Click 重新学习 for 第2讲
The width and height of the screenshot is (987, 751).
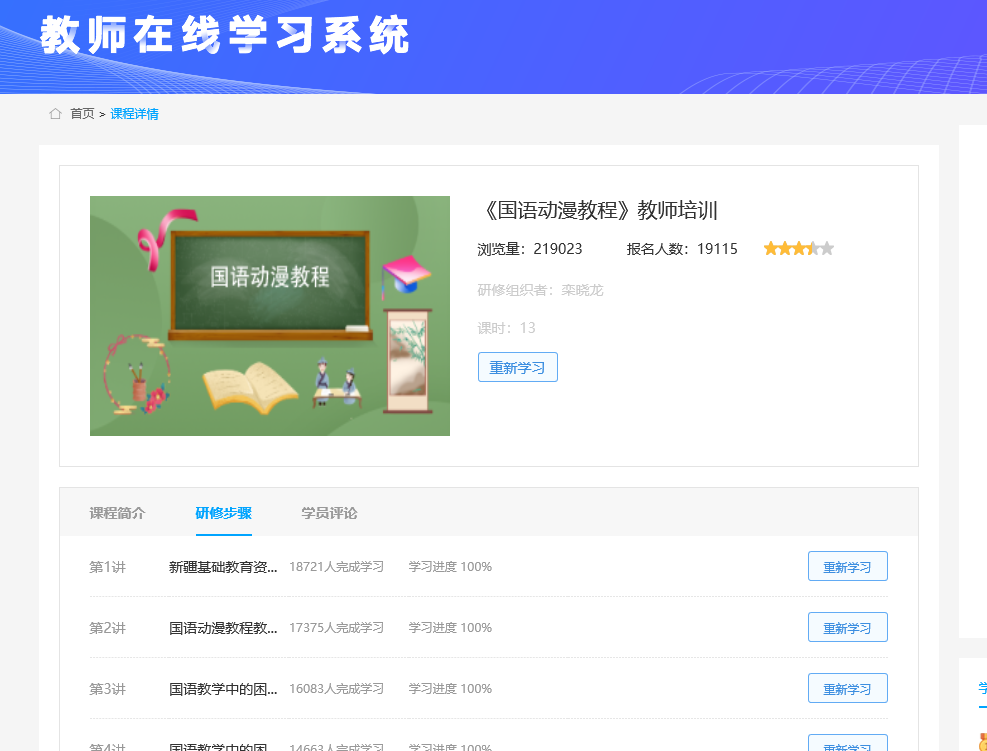point(847,628)
